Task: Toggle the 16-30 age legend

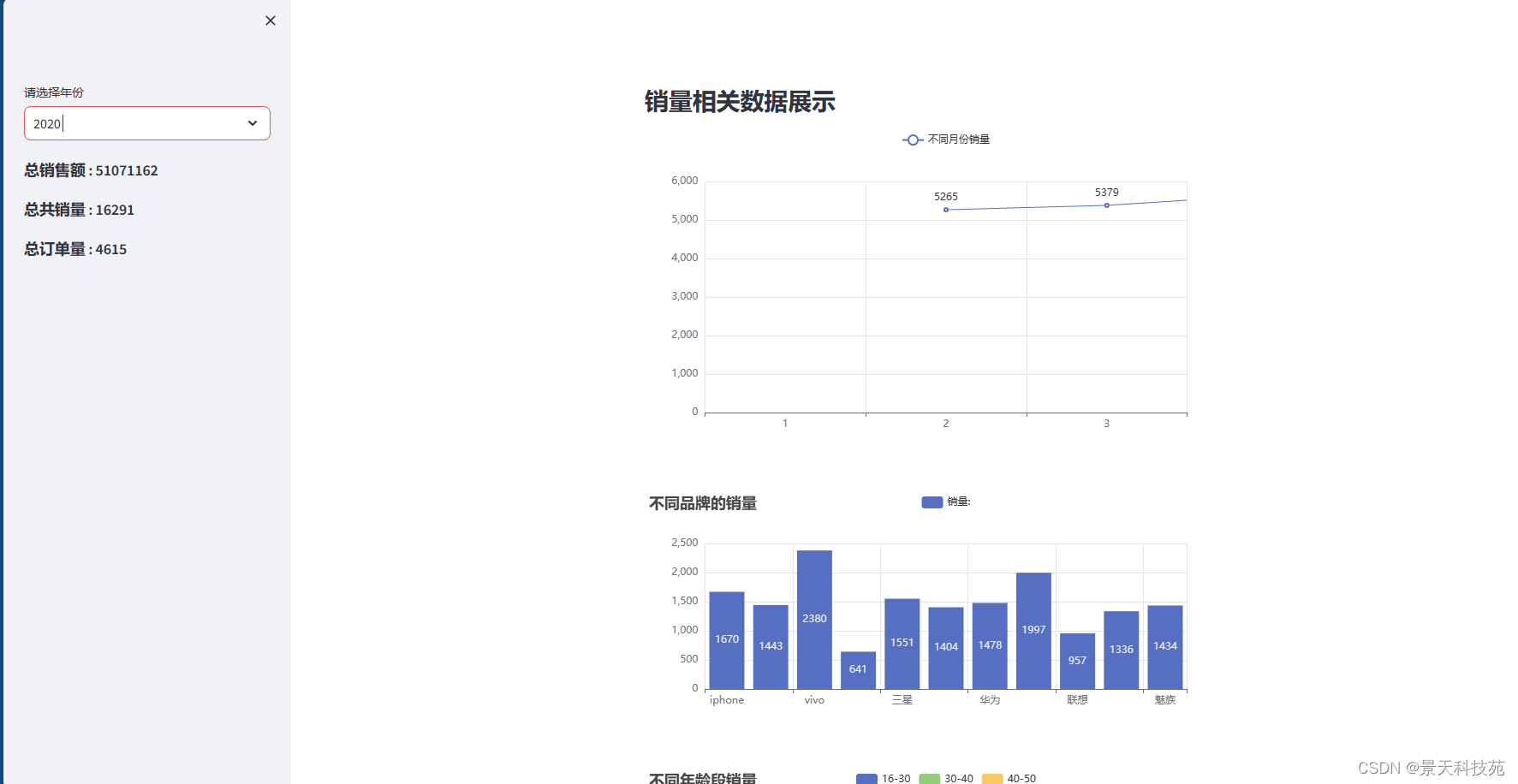Action: point(884,778)
